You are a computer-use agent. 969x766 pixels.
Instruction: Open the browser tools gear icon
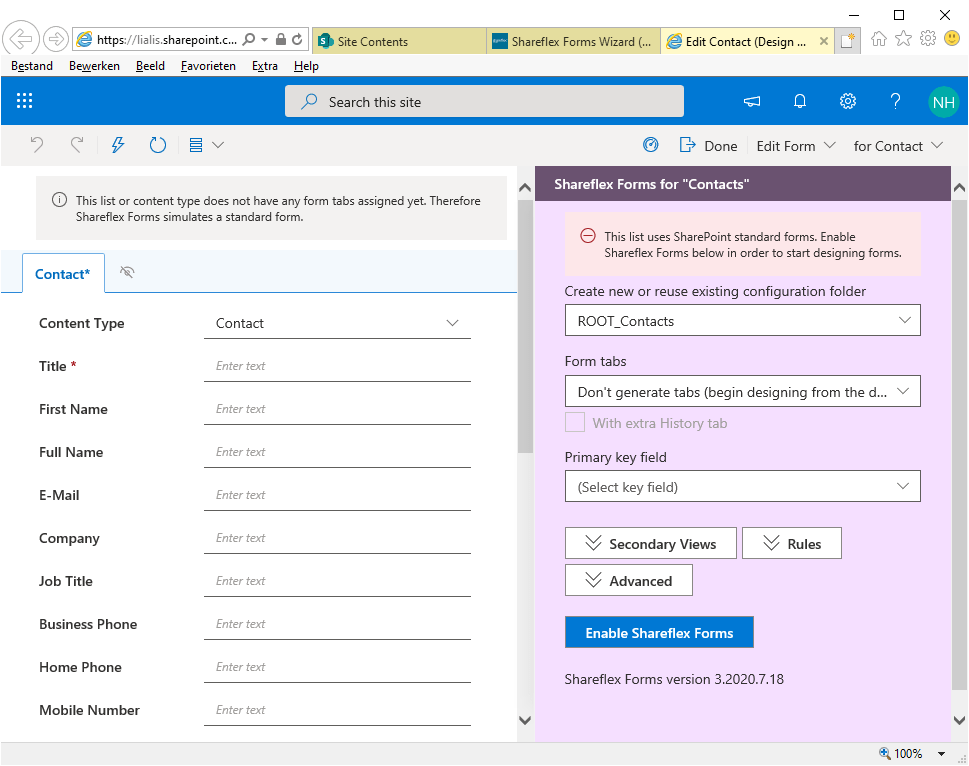click(928, 38)
